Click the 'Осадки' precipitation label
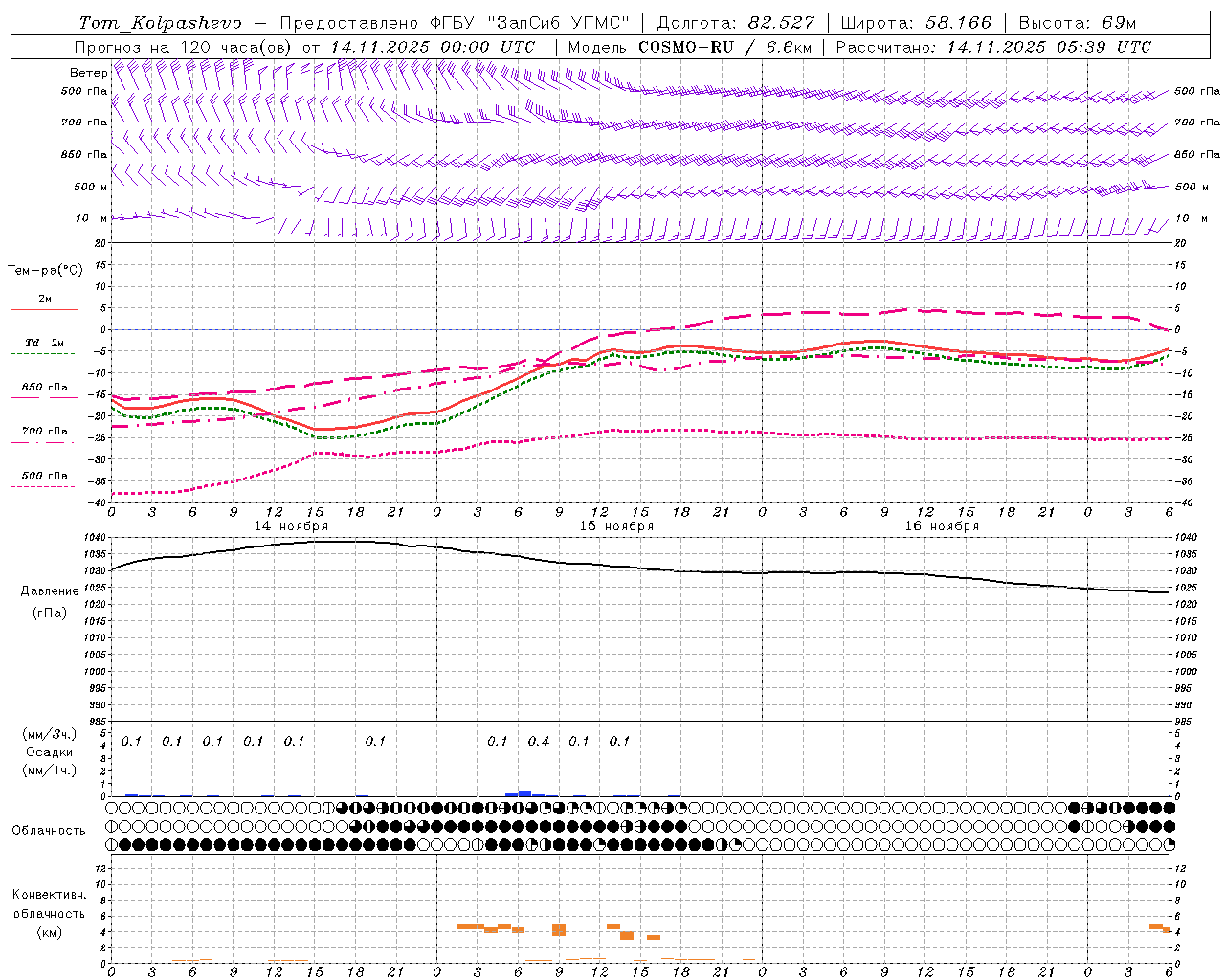This screenshot has width=1225, height=980. point(50,752)
